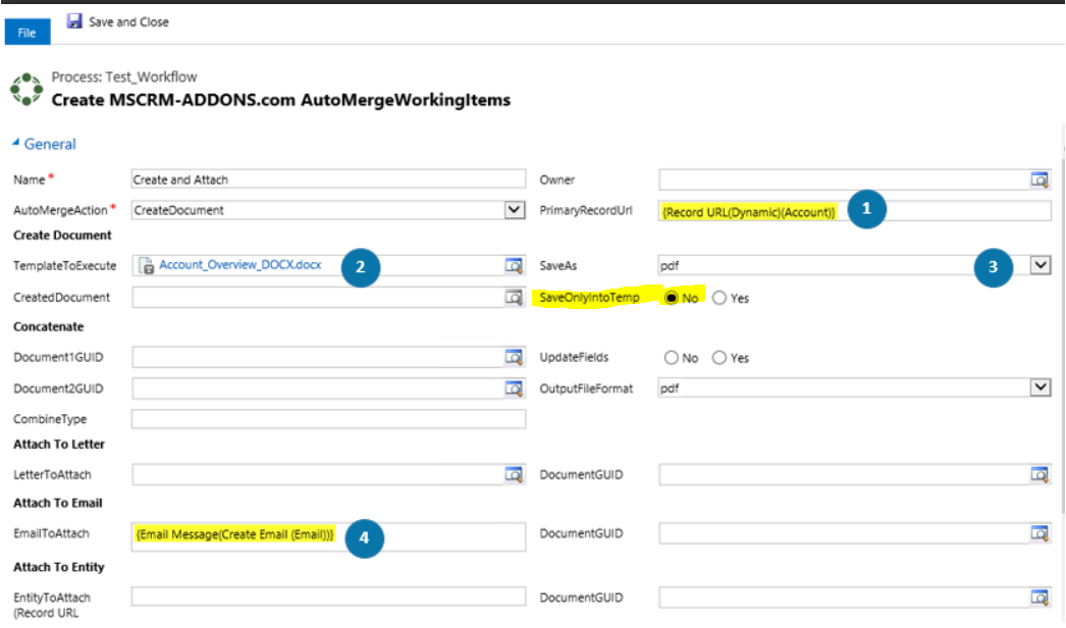Click the Document2GUID lookup icon
Image resolution: width=1066 pixels, height=628 pixels.
(x=514, y=389)
